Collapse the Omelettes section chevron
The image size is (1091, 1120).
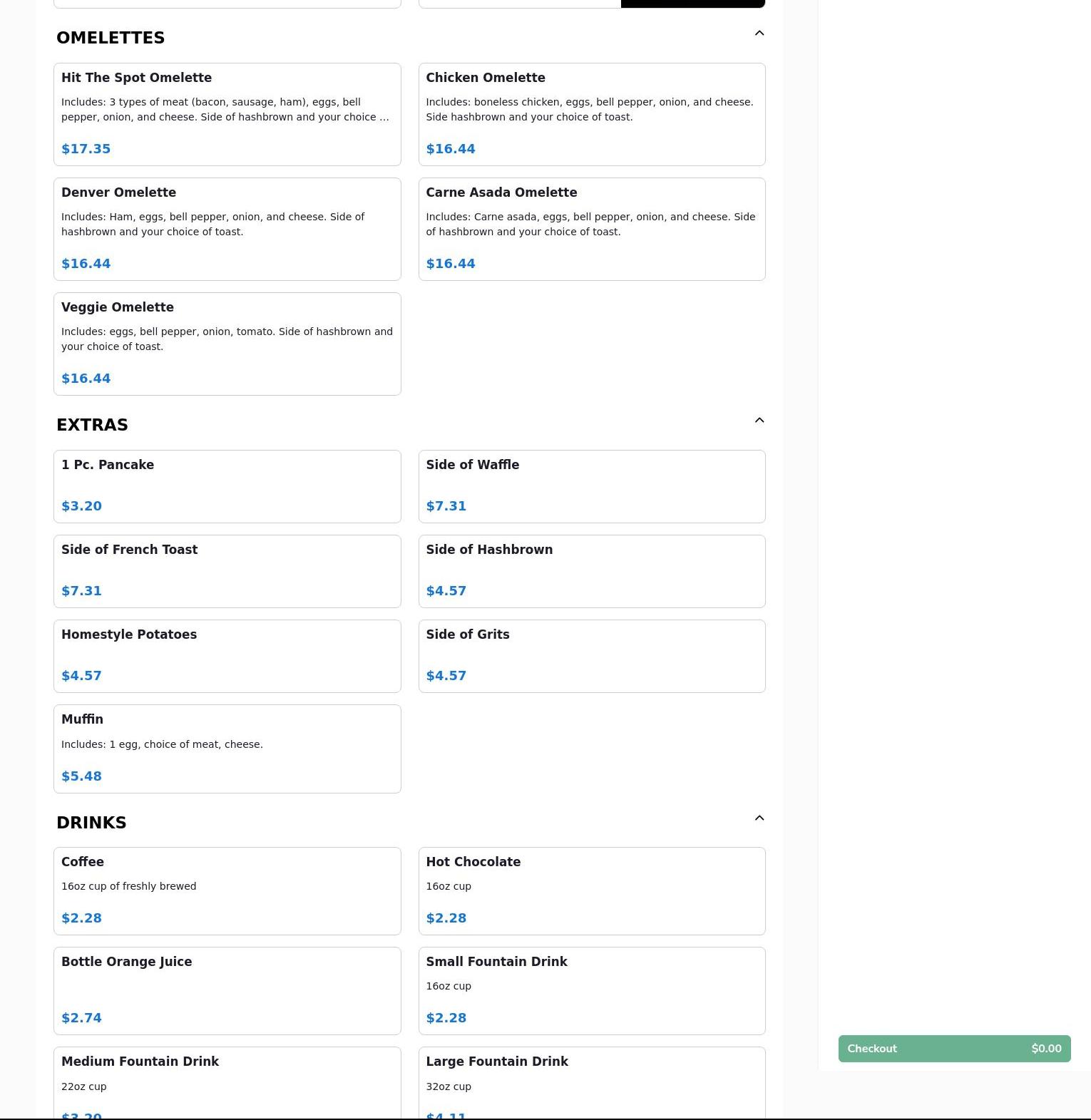point(759,34)
